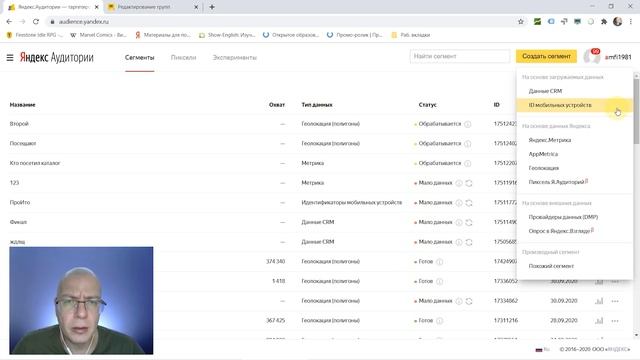Bookmark this page with the star icon

[520, 22]
